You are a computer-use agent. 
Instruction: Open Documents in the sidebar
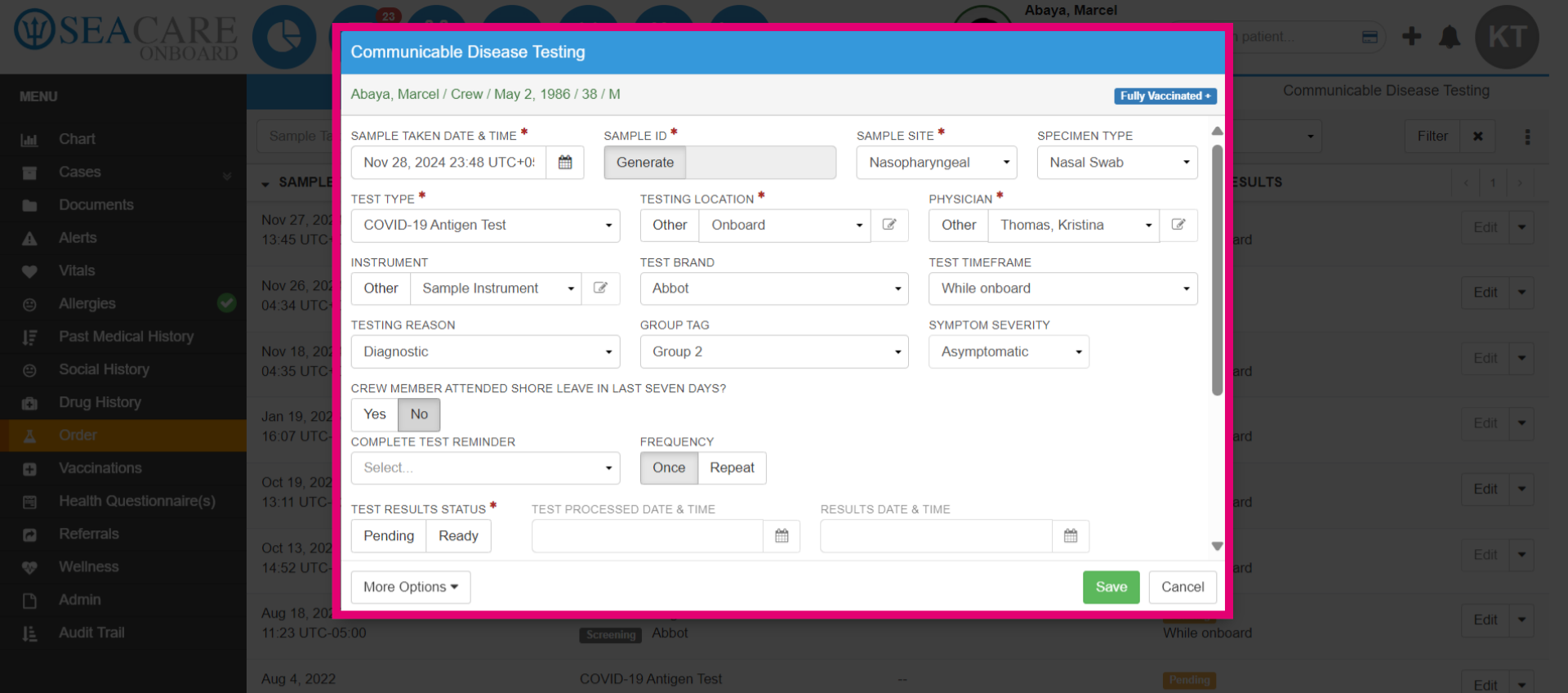pyautogui.click(x=123, y=205)
